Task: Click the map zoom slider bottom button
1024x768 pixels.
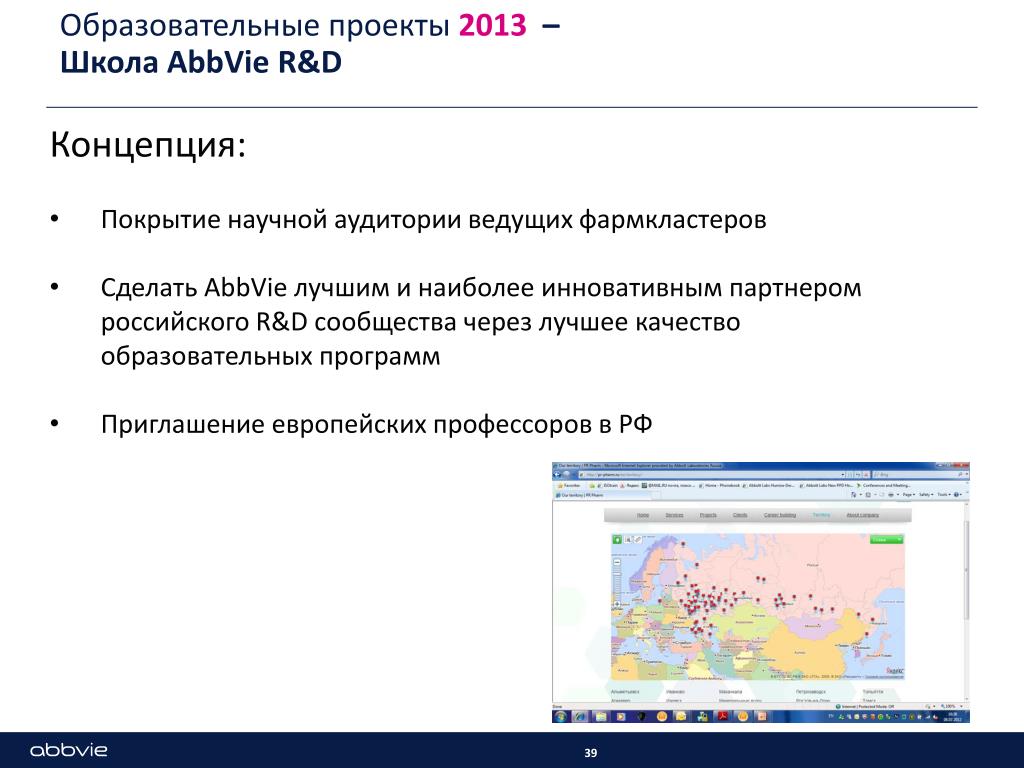Action: point(617,604)
